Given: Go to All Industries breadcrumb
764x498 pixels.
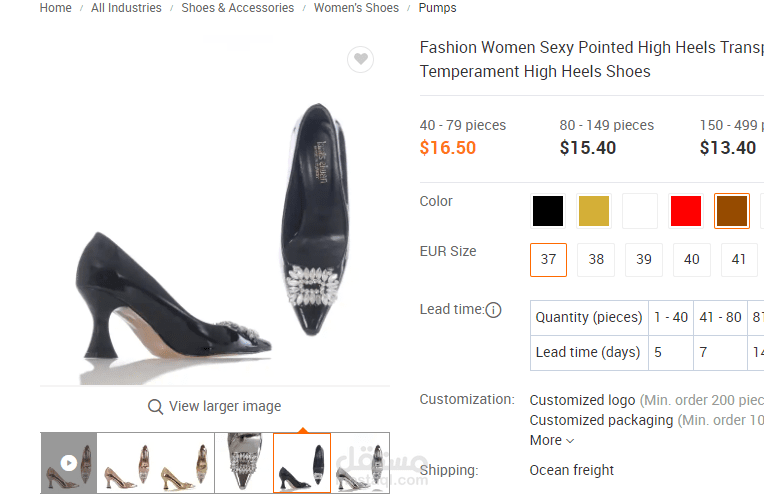Looking at the screenshot, I should coord(126,8).
